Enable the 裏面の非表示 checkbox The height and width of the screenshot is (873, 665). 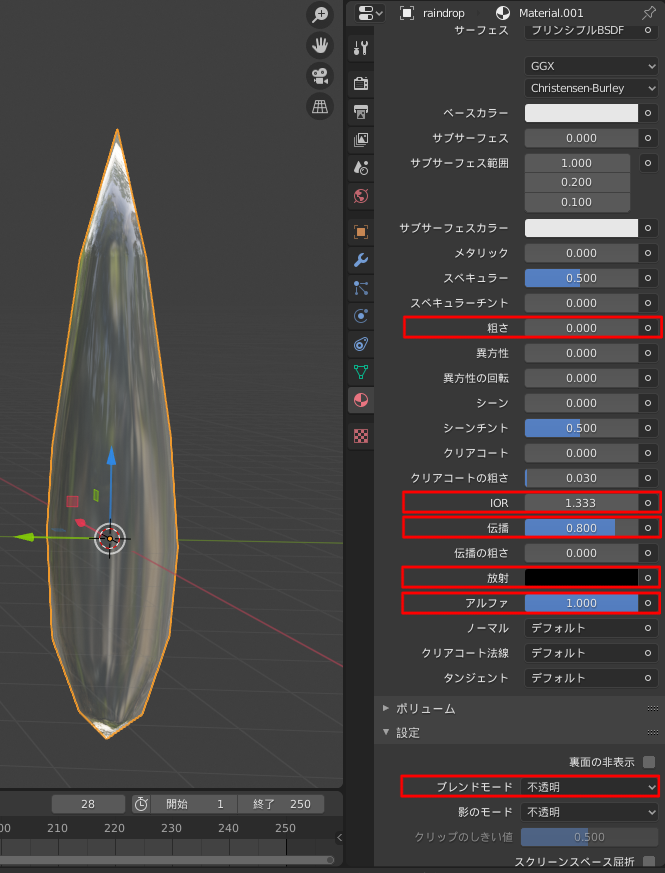[x=649, y=762]
